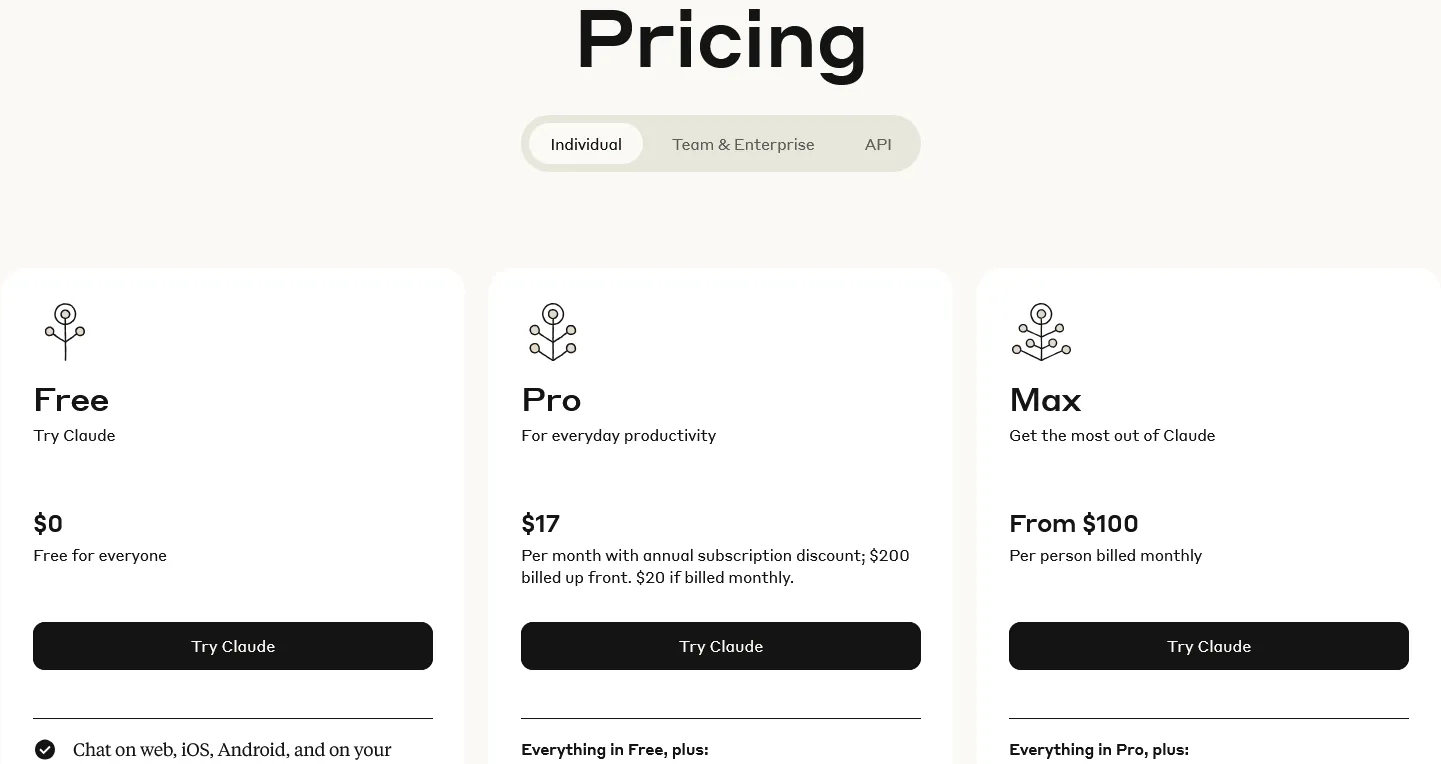Select the Individual pricing tab
The width and height of the screenshot is (1441, 764).
[586, 144]
